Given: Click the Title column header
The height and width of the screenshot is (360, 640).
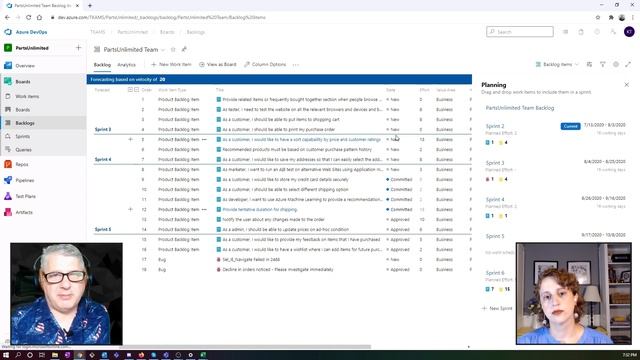Looking at the screenshot, I should [220, 90].
